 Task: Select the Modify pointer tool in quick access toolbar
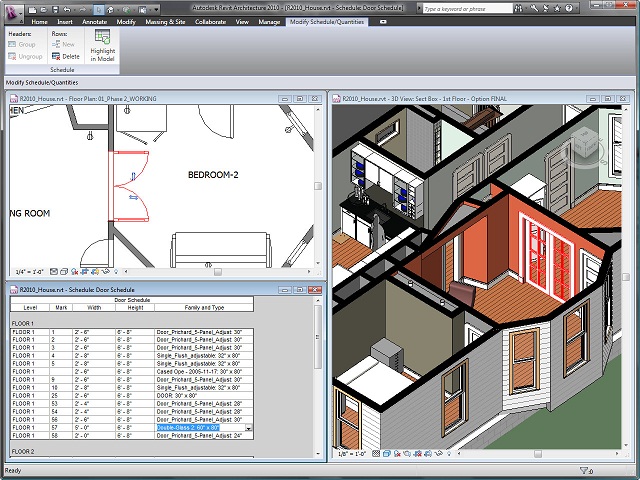[x=99, y=10]
